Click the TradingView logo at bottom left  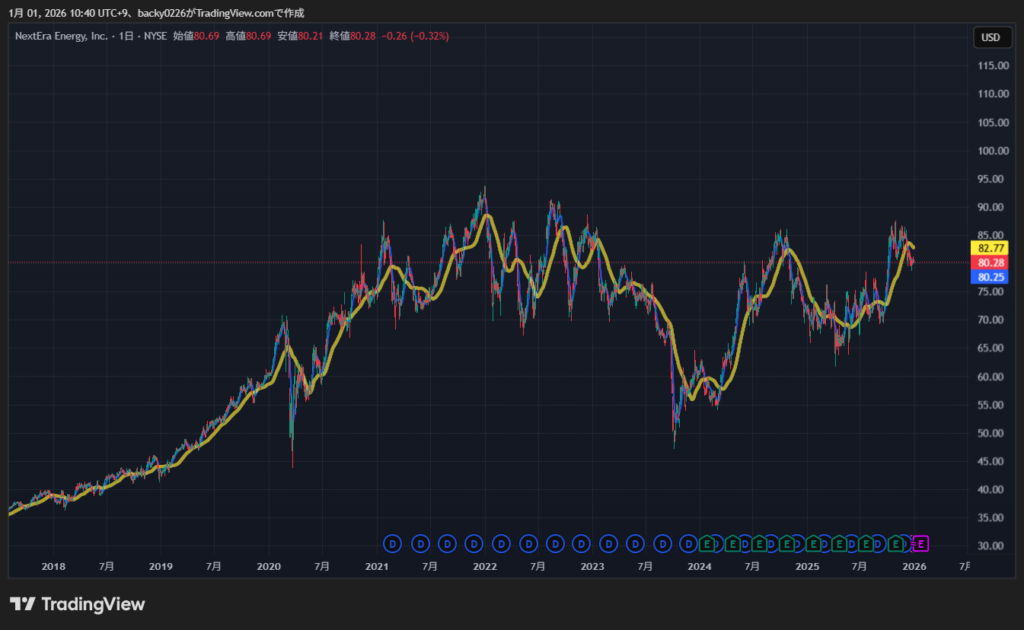pyautogui.click(x=77, y=604)
